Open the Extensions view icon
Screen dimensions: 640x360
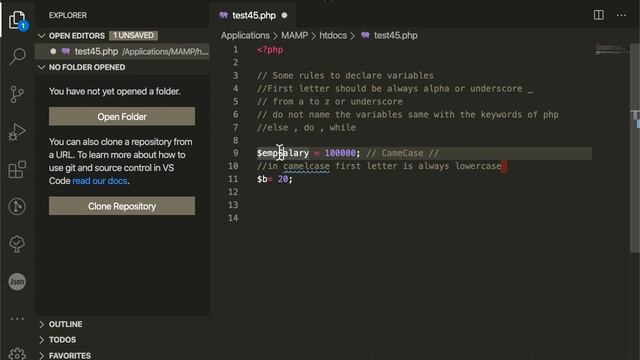click(17, 169)
